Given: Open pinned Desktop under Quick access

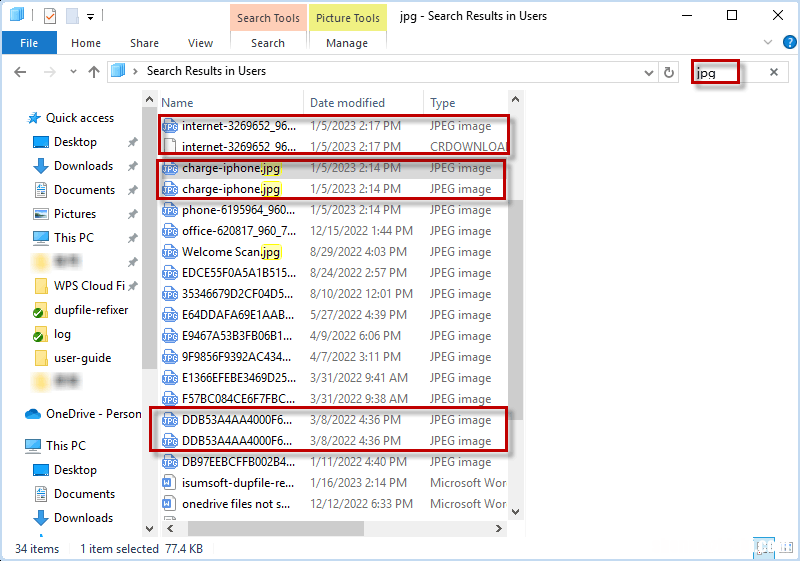Looking at the screenshot, I should tap(75, 142).
